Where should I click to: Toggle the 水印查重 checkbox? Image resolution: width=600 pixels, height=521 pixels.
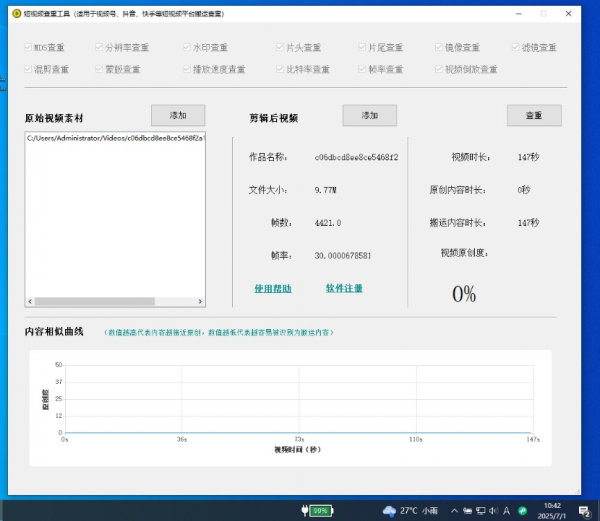(x=187, y=47)
